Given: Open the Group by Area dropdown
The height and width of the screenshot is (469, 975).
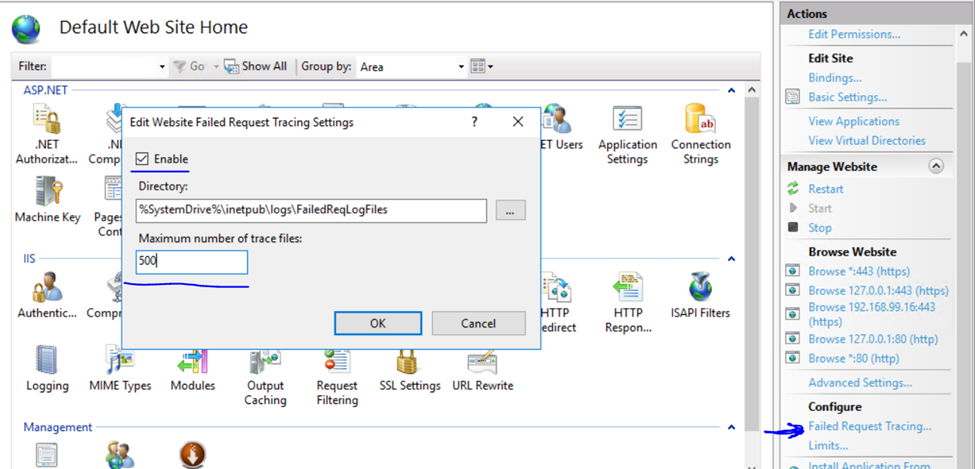Looking at the screenshot, I should click(461, 67).
